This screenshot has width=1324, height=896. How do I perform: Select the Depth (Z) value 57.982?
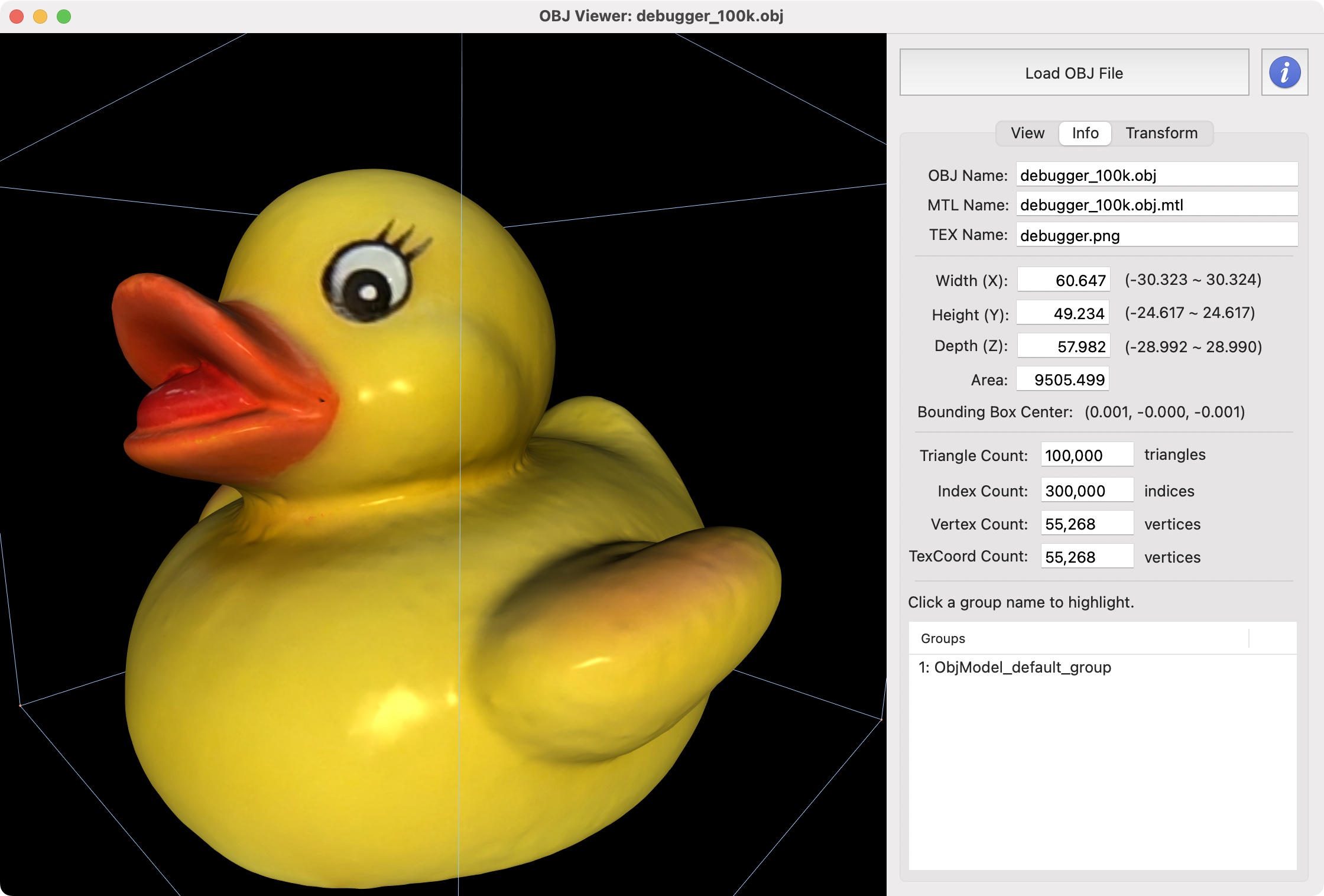[1063, 346]
